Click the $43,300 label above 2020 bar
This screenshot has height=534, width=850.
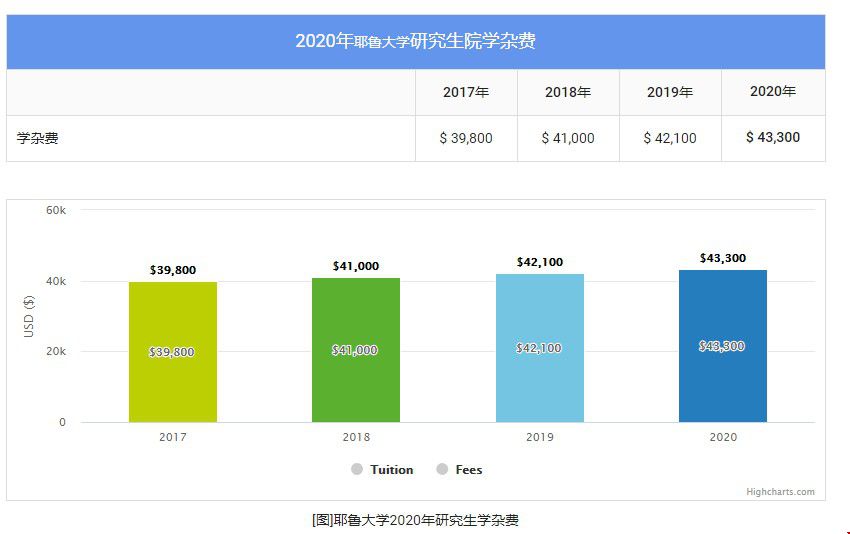pos(723,258)
